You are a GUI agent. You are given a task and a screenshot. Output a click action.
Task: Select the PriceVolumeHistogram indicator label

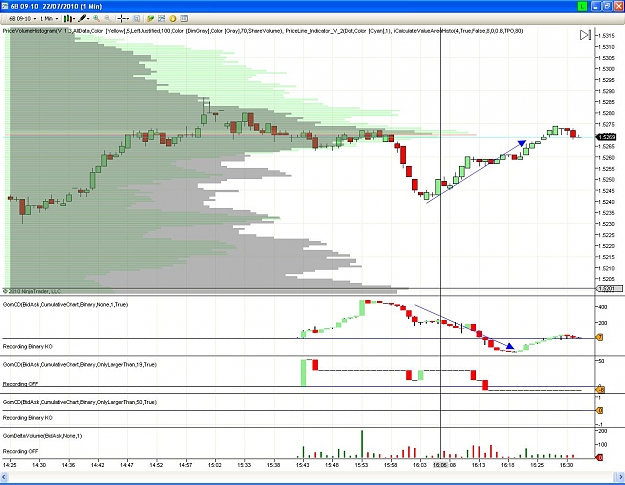[263, 31]
